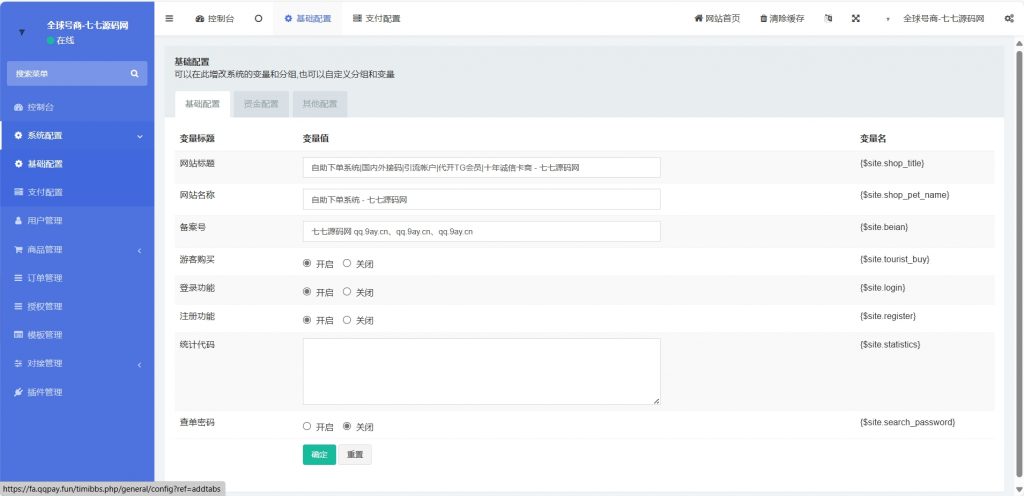Switch to the 资金配置 tab
Viewport: 1024px width, 496px height.
pyautogui.click(x=261, y=104)
